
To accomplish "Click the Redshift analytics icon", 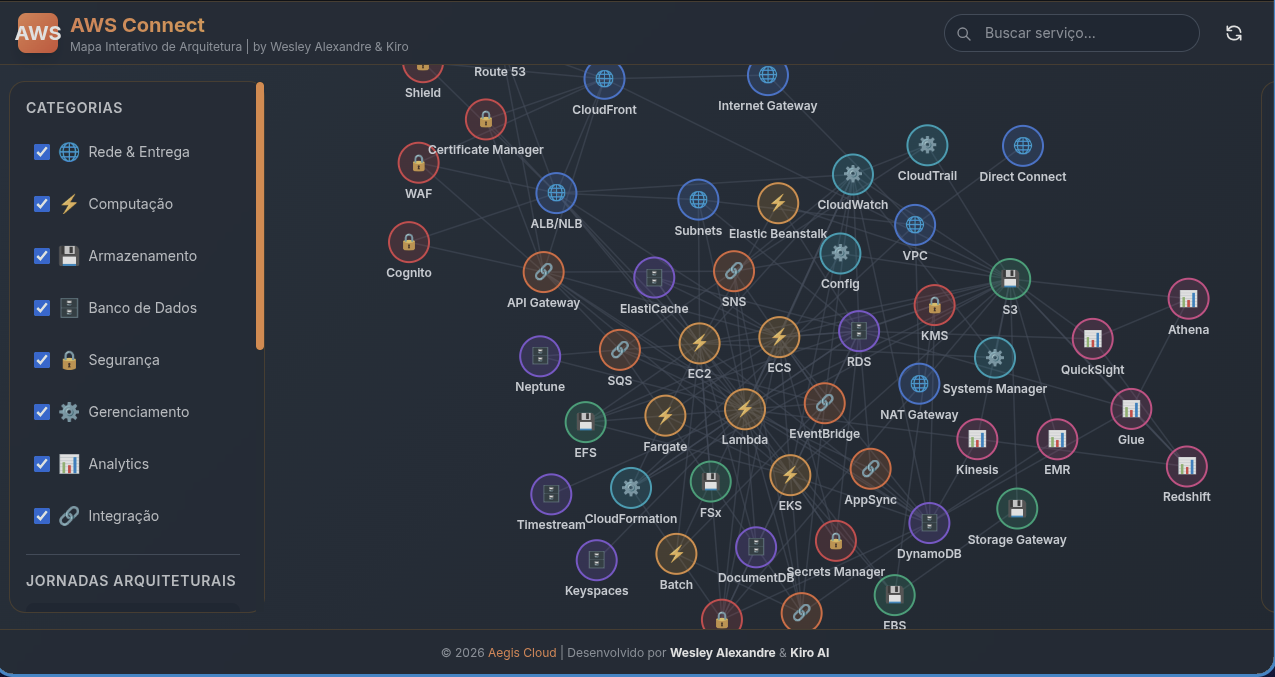I will pyautogui.click(x=1186, y=464).
